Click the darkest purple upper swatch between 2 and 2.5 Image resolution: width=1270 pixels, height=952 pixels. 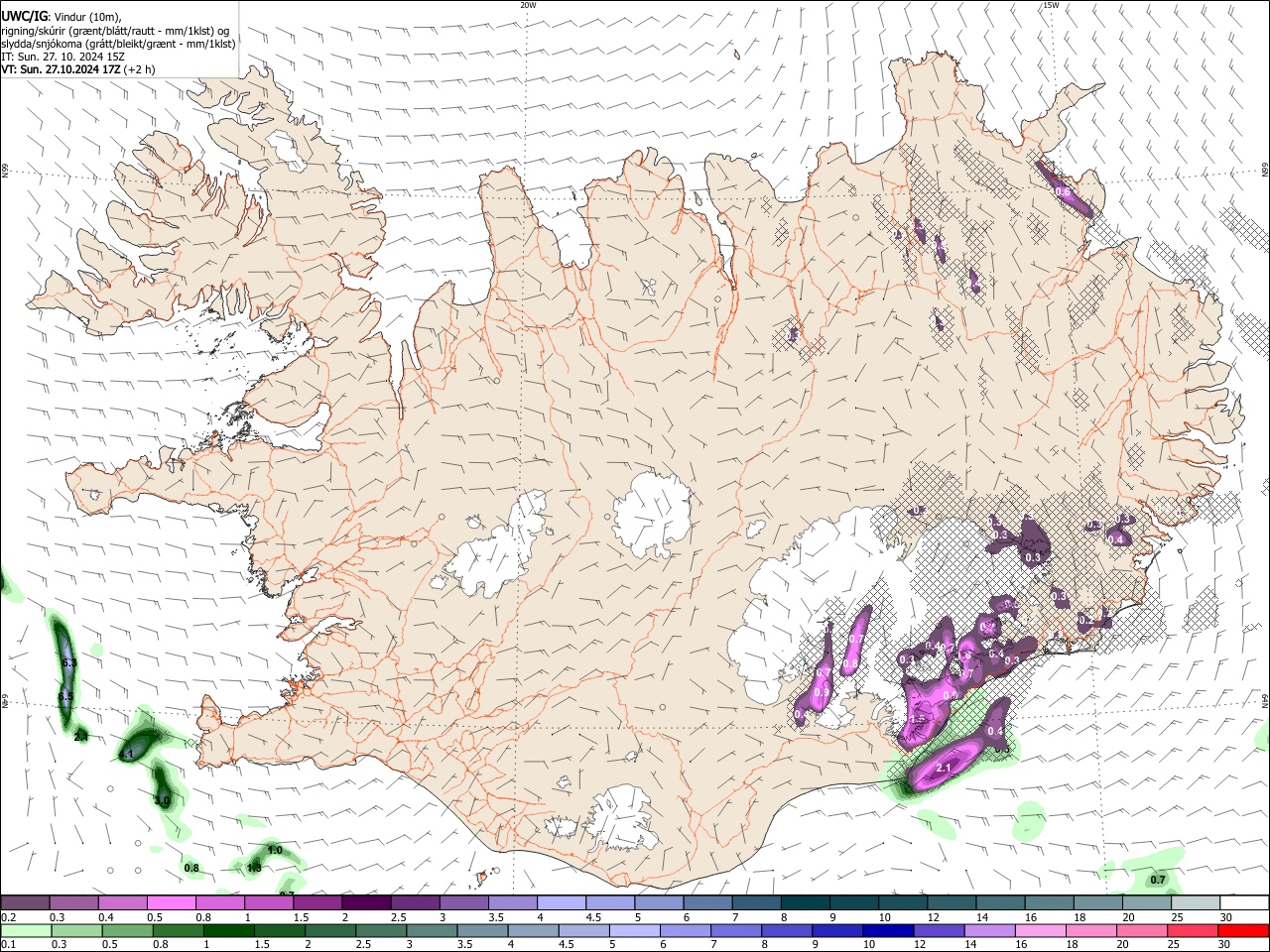[367, 902]
